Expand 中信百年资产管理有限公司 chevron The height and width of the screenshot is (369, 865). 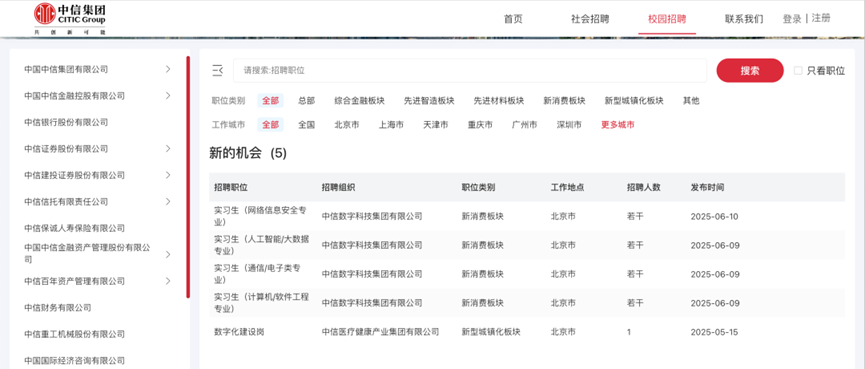[168, 281]
